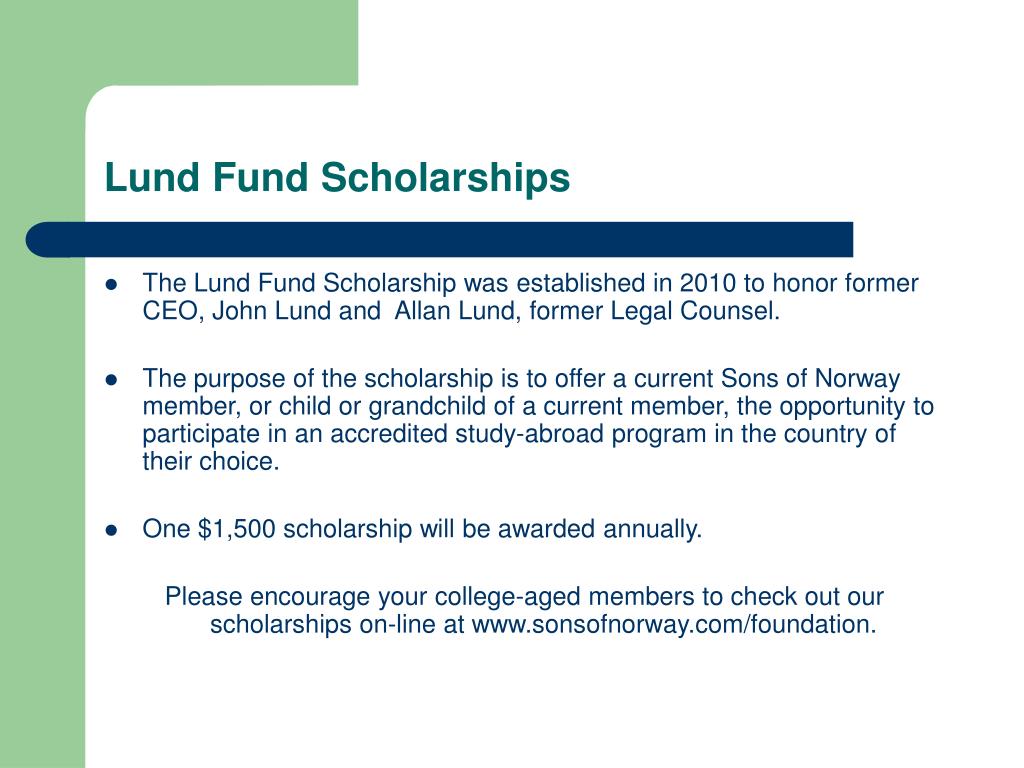The width and height of the screenshot is (1024, 768).
Task: Click the Lund Fund Scholarships title
Action: [x=337, y=178]
